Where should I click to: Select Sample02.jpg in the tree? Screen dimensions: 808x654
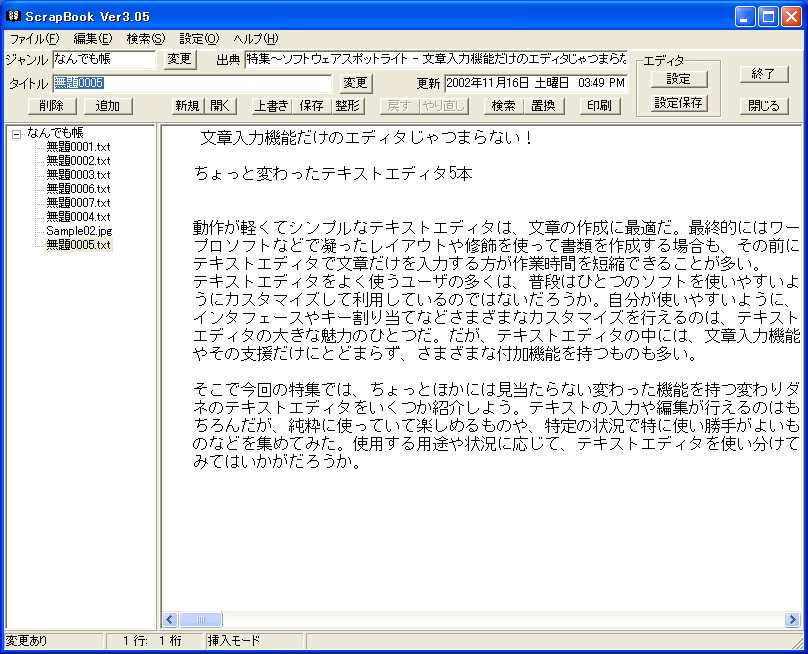point(79,231)
